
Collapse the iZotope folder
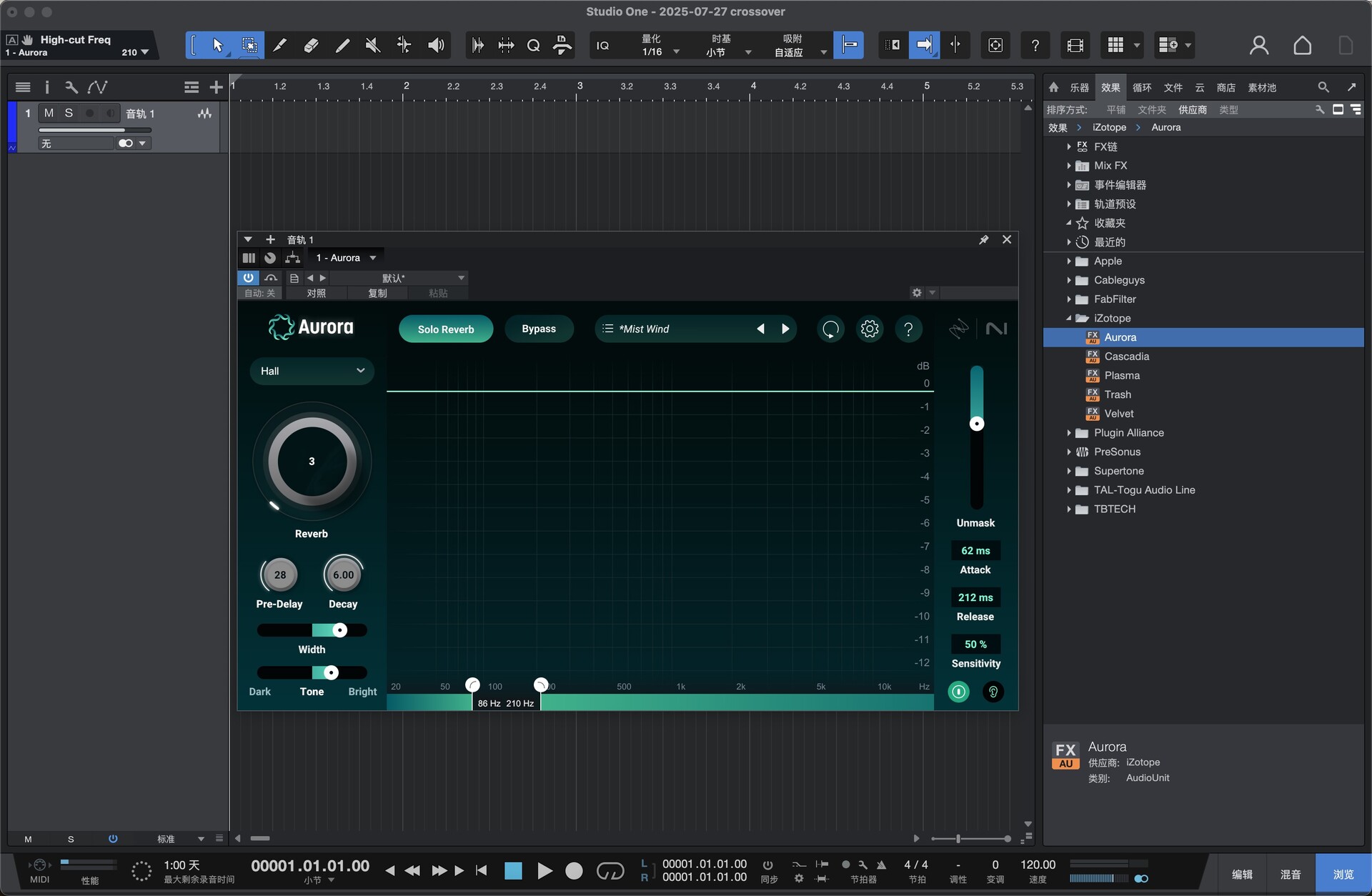[1069, 318]
